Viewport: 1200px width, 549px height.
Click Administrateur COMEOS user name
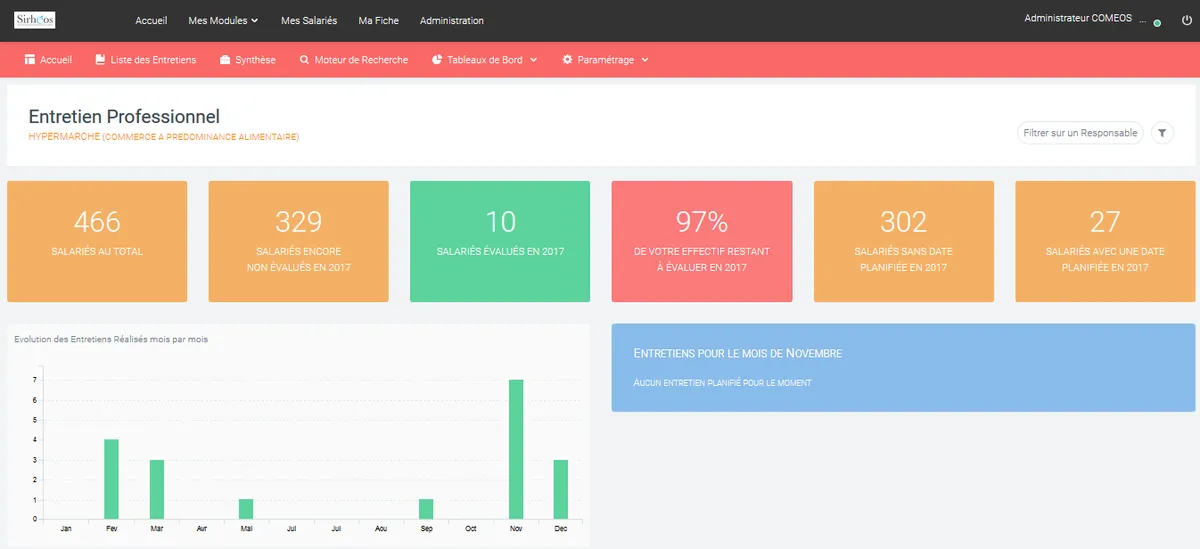(1078, 18)
